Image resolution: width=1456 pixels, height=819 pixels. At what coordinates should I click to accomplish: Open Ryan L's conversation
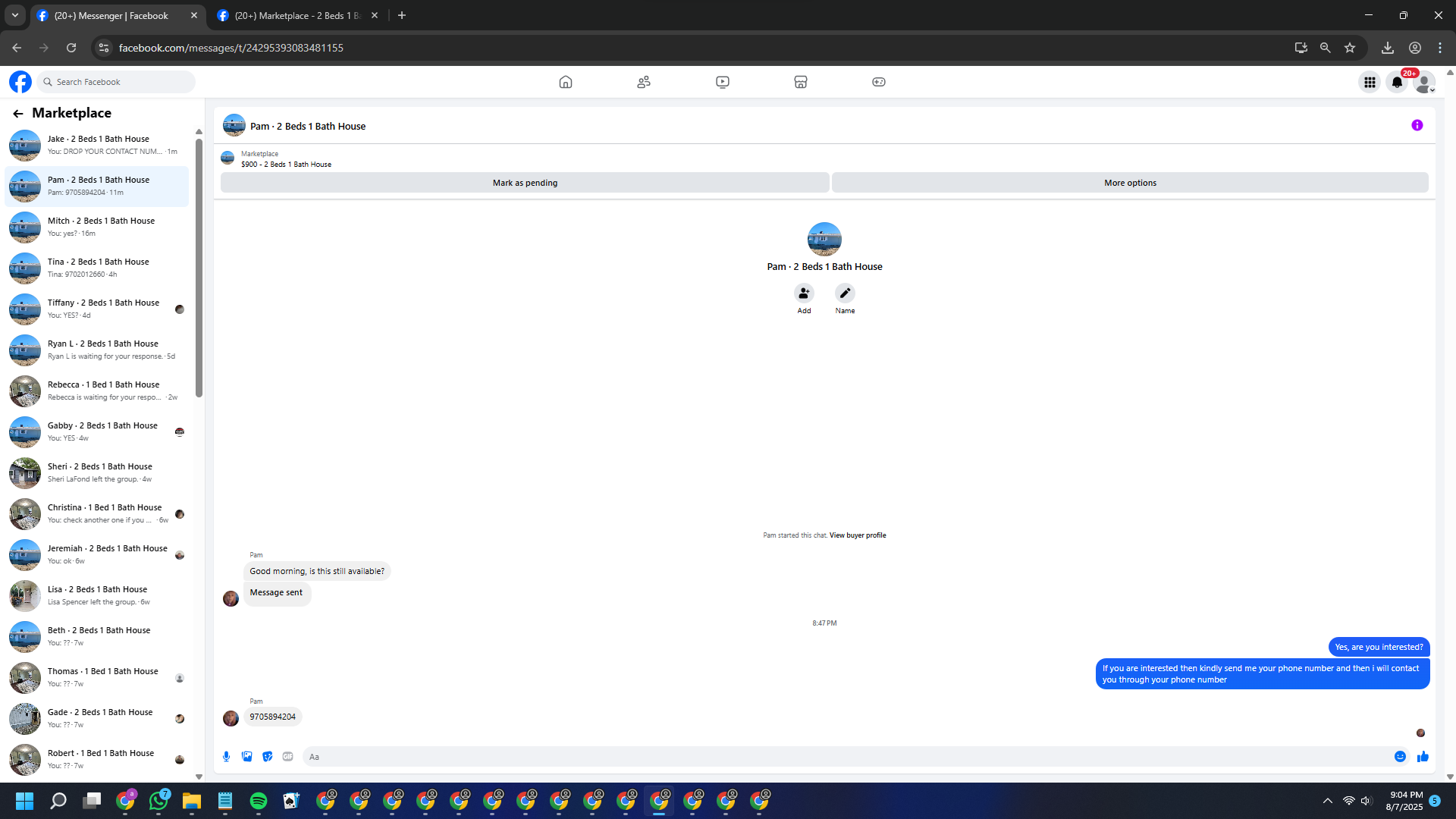[x=97, y=350]
